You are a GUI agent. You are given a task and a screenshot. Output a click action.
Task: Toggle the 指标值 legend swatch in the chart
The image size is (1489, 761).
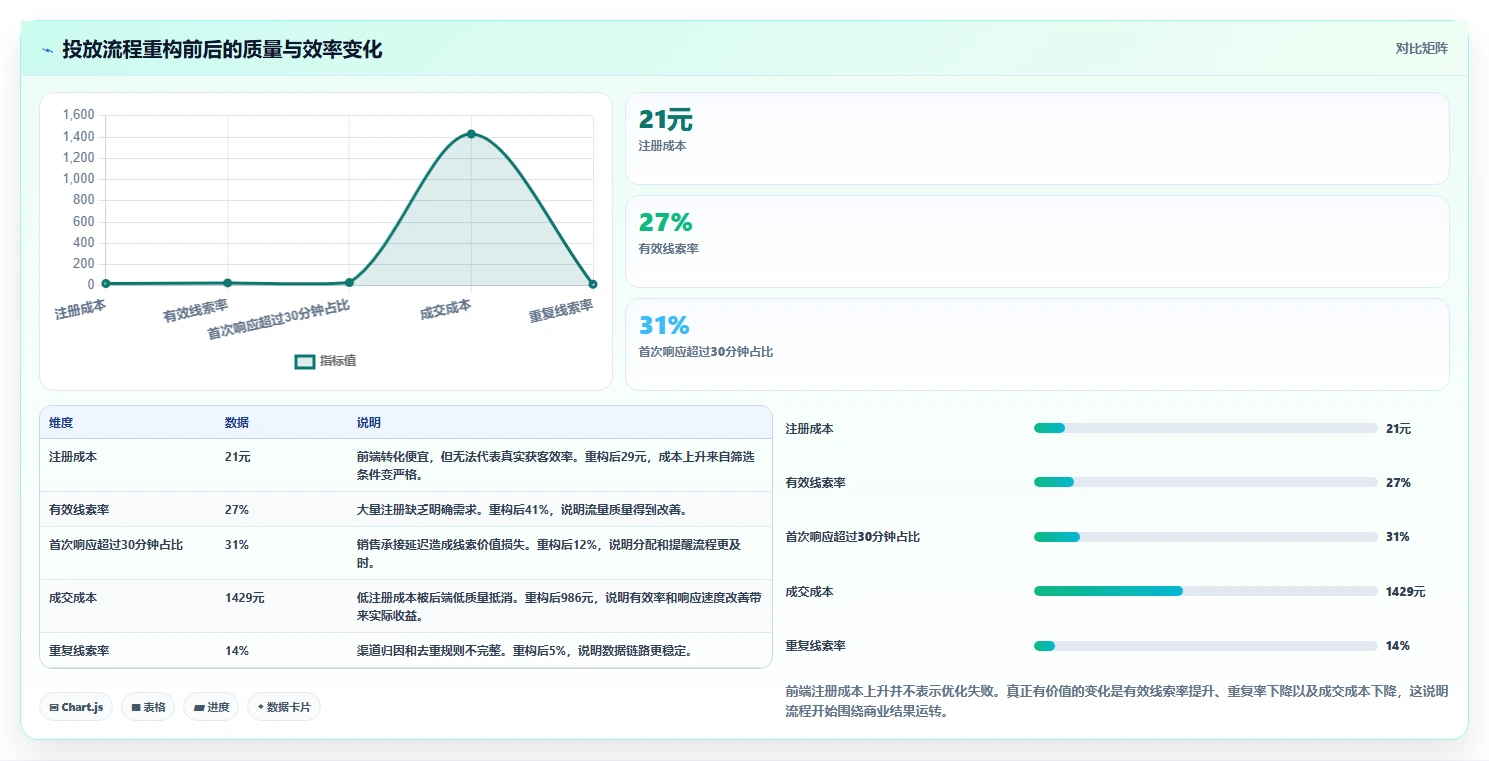coord(305,361)
